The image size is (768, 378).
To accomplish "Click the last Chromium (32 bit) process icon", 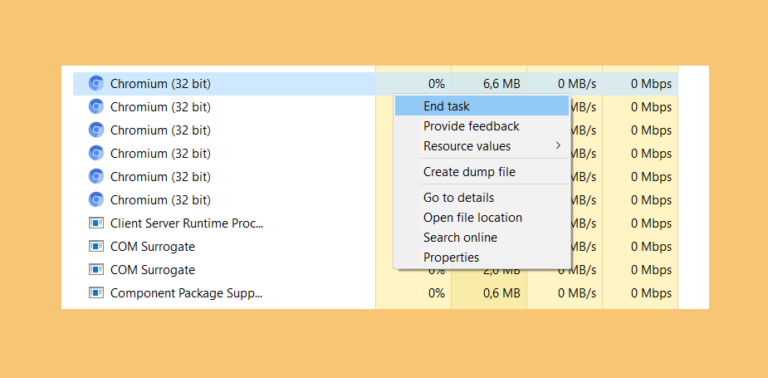I will (x=96, y=200).
